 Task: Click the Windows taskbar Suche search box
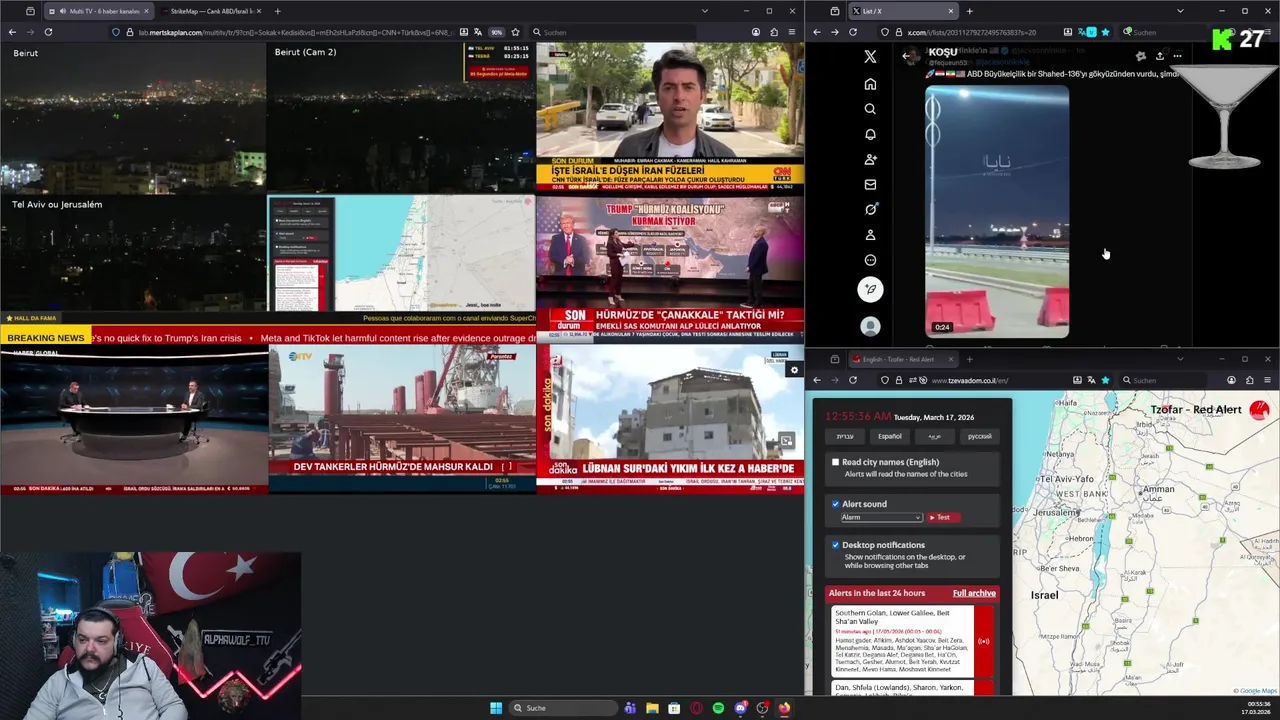562,708
